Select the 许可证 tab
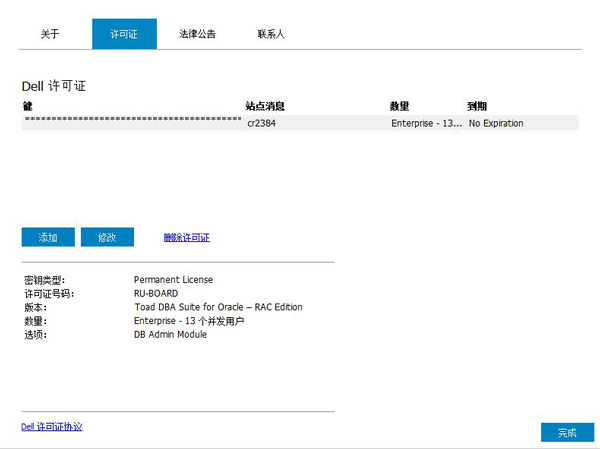 pyautogui.click(x=124, y=34)
